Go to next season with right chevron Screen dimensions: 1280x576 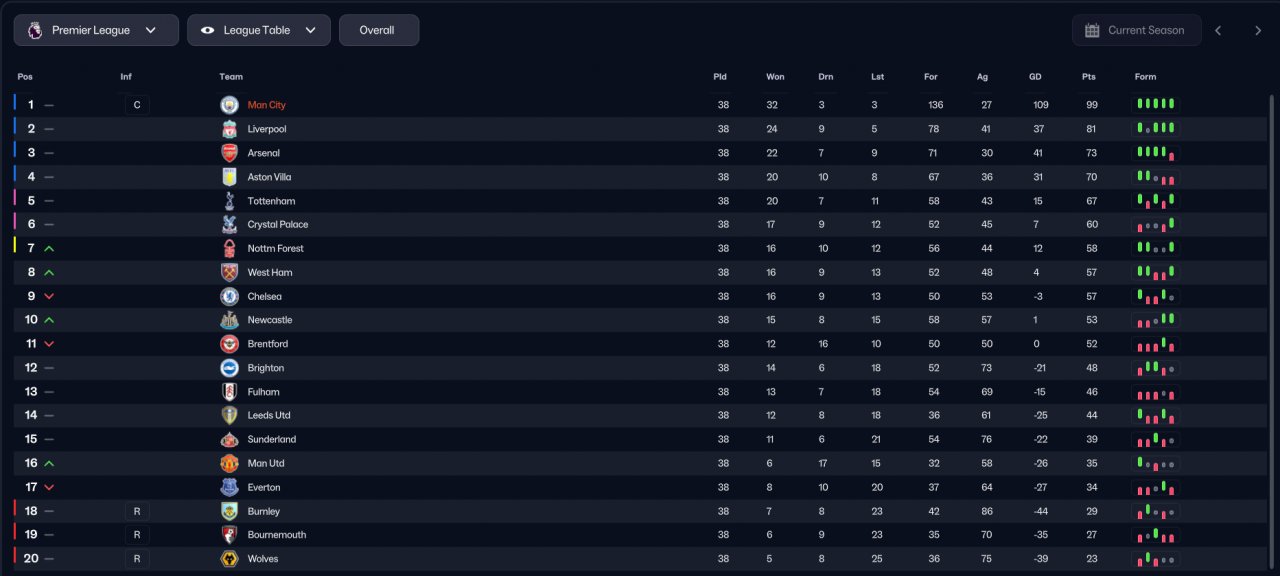click(x=1258, y=30)
